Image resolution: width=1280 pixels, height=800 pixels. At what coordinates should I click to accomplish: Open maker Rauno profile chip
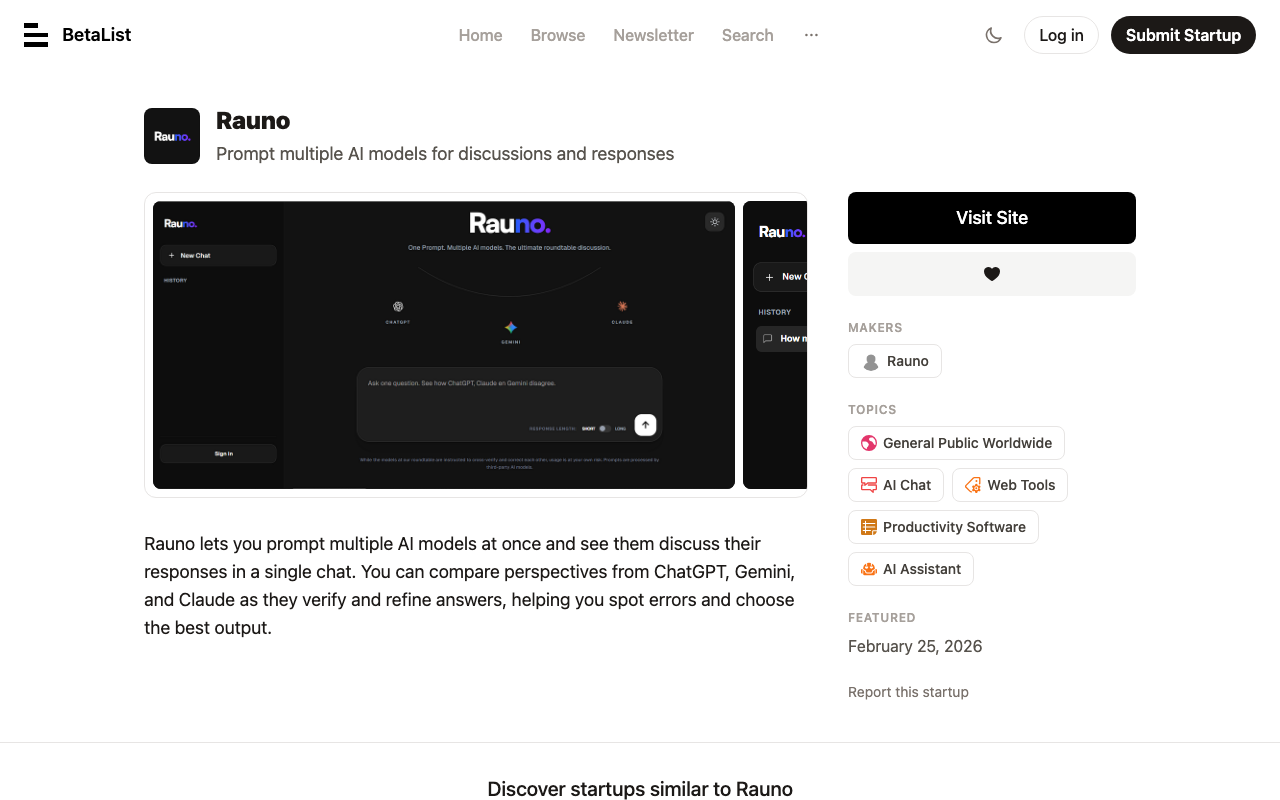895,361
